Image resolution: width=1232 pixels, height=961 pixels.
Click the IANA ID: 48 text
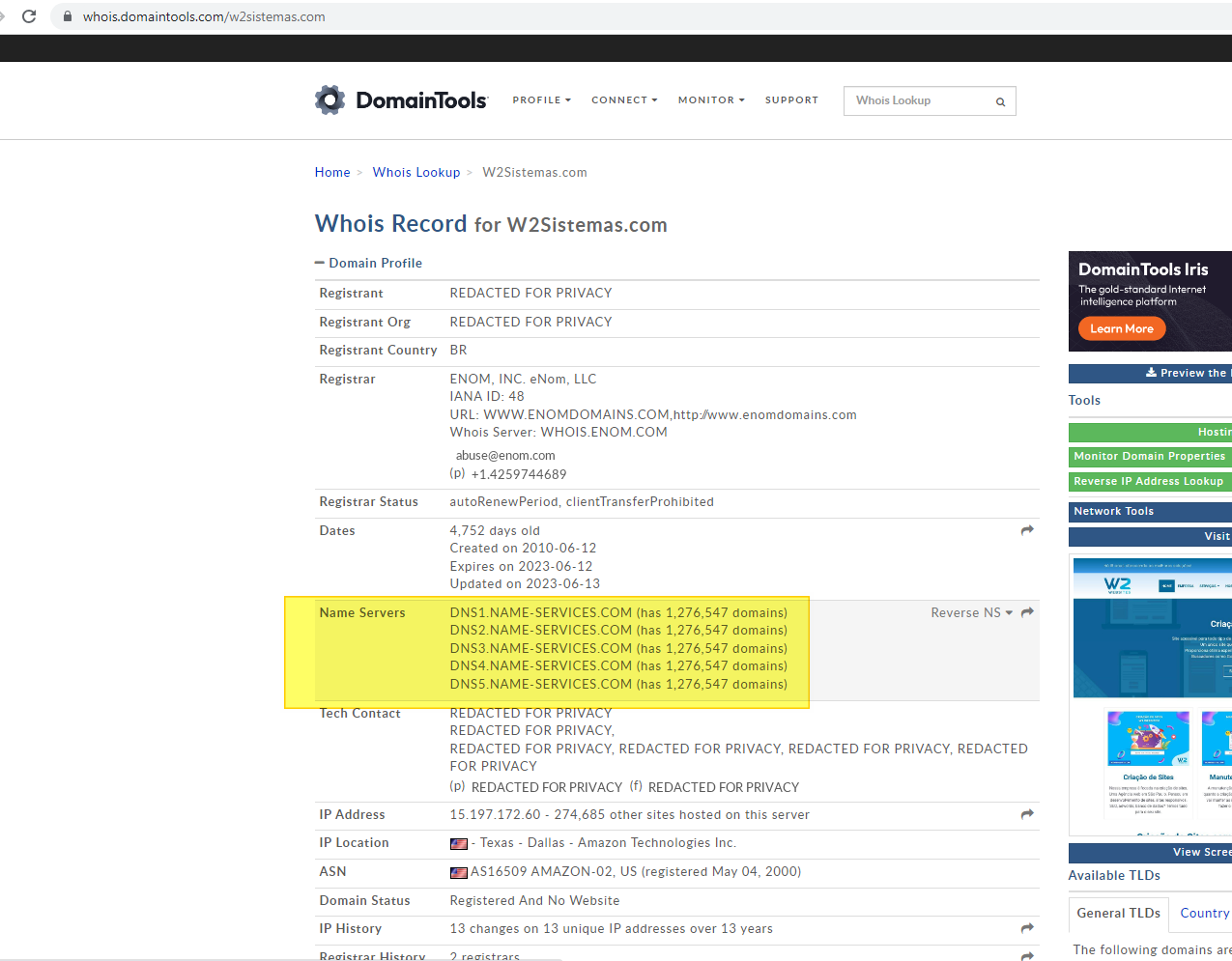[487, 396]
